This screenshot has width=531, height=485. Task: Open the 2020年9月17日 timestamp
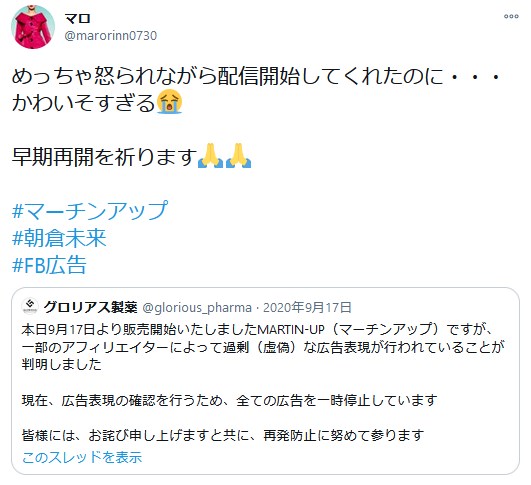click(307, 308)
